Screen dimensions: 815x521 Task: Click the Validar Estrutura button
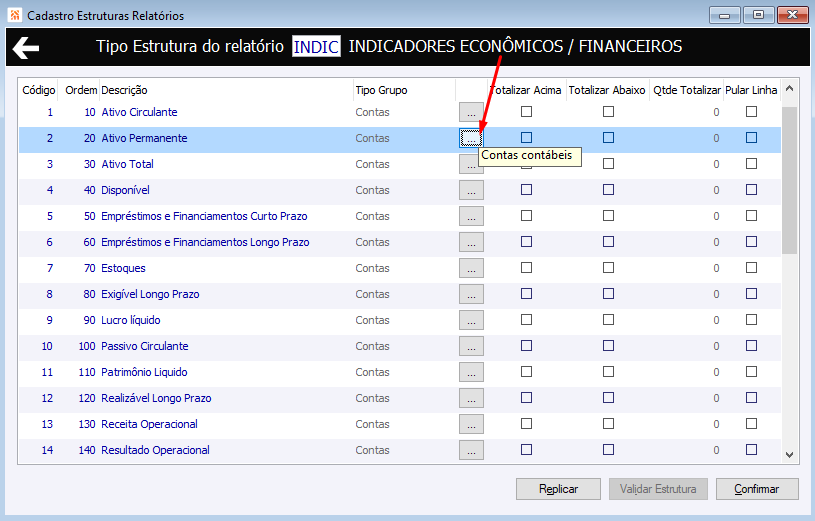tap(658, 489)
